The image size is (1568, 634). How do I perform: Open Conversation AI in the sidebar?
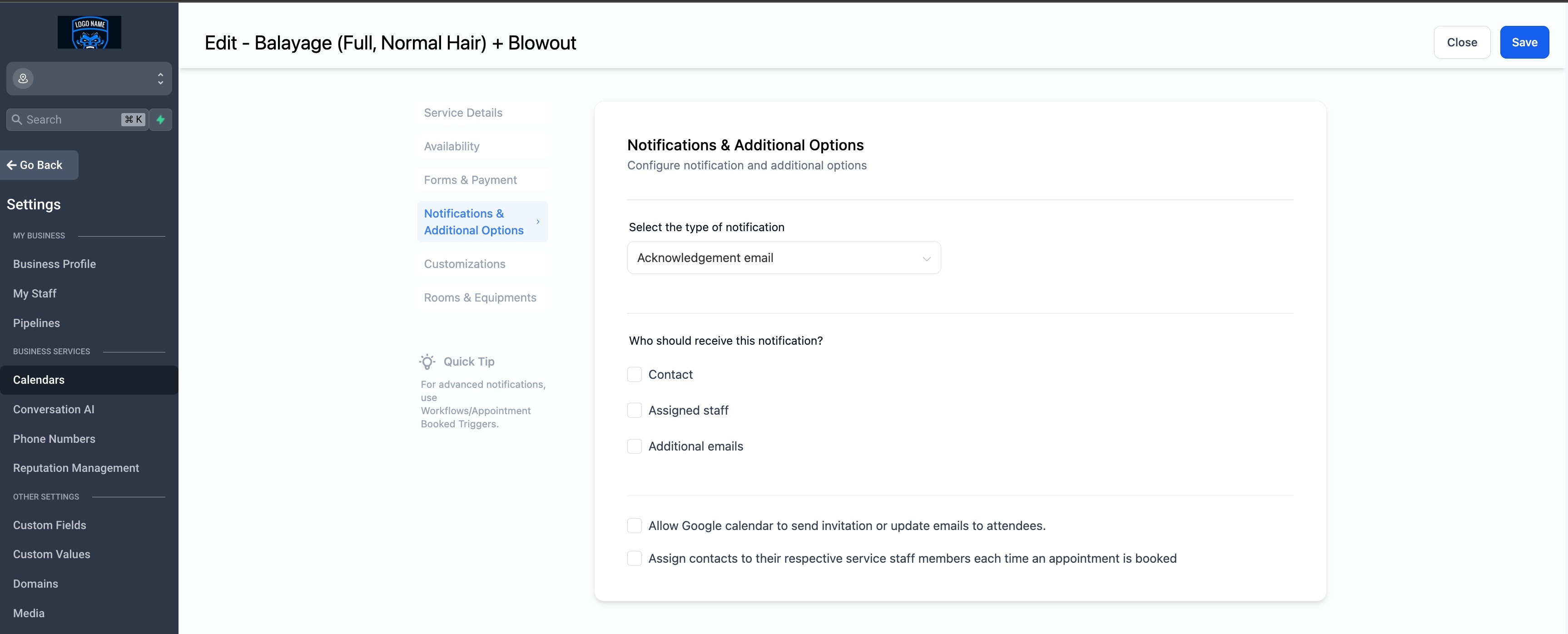tap(54, 410)
